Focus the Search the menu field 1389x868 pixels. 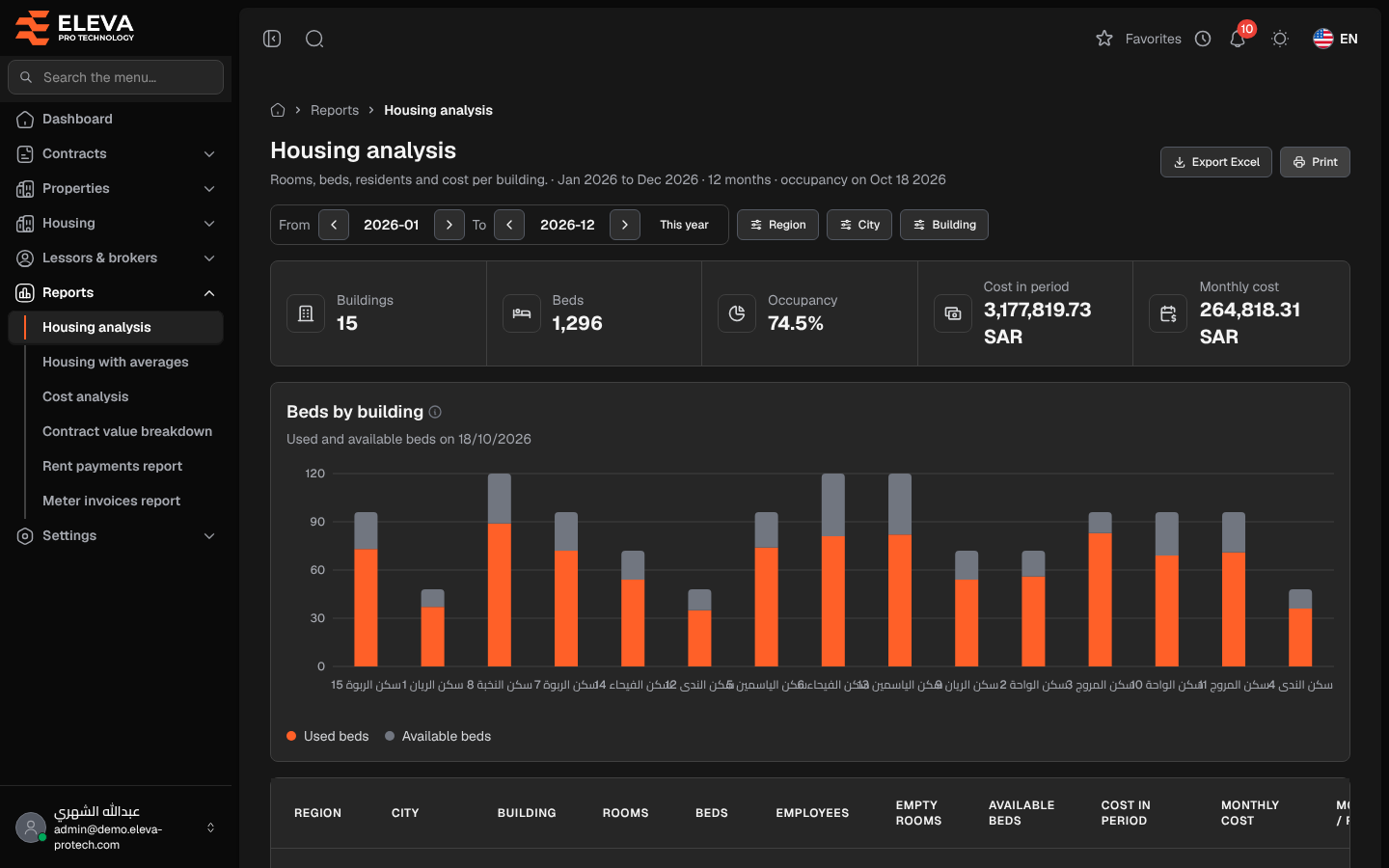pyautogui.click(x=116, y=77)
